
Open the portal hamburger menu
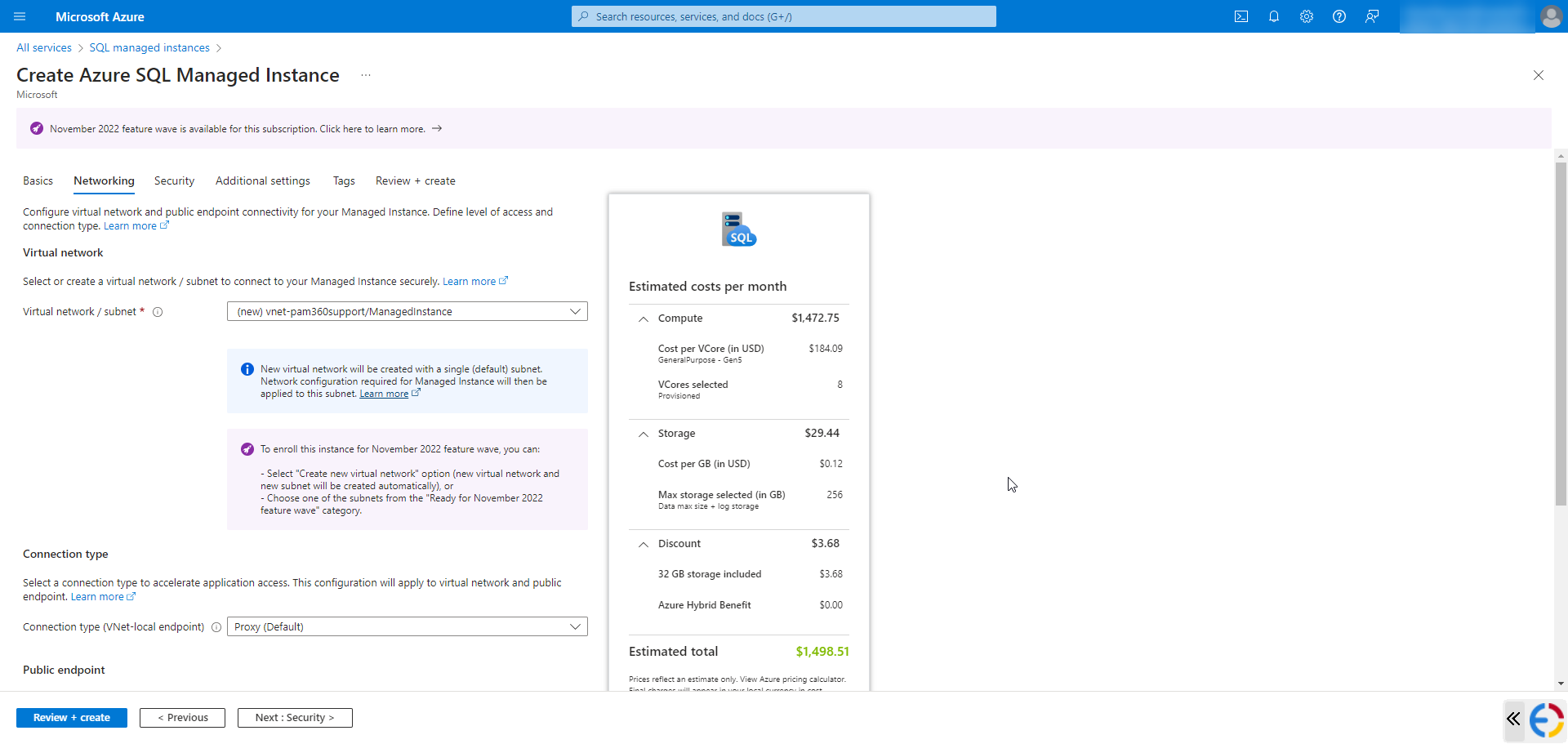(x=20, y=16)
